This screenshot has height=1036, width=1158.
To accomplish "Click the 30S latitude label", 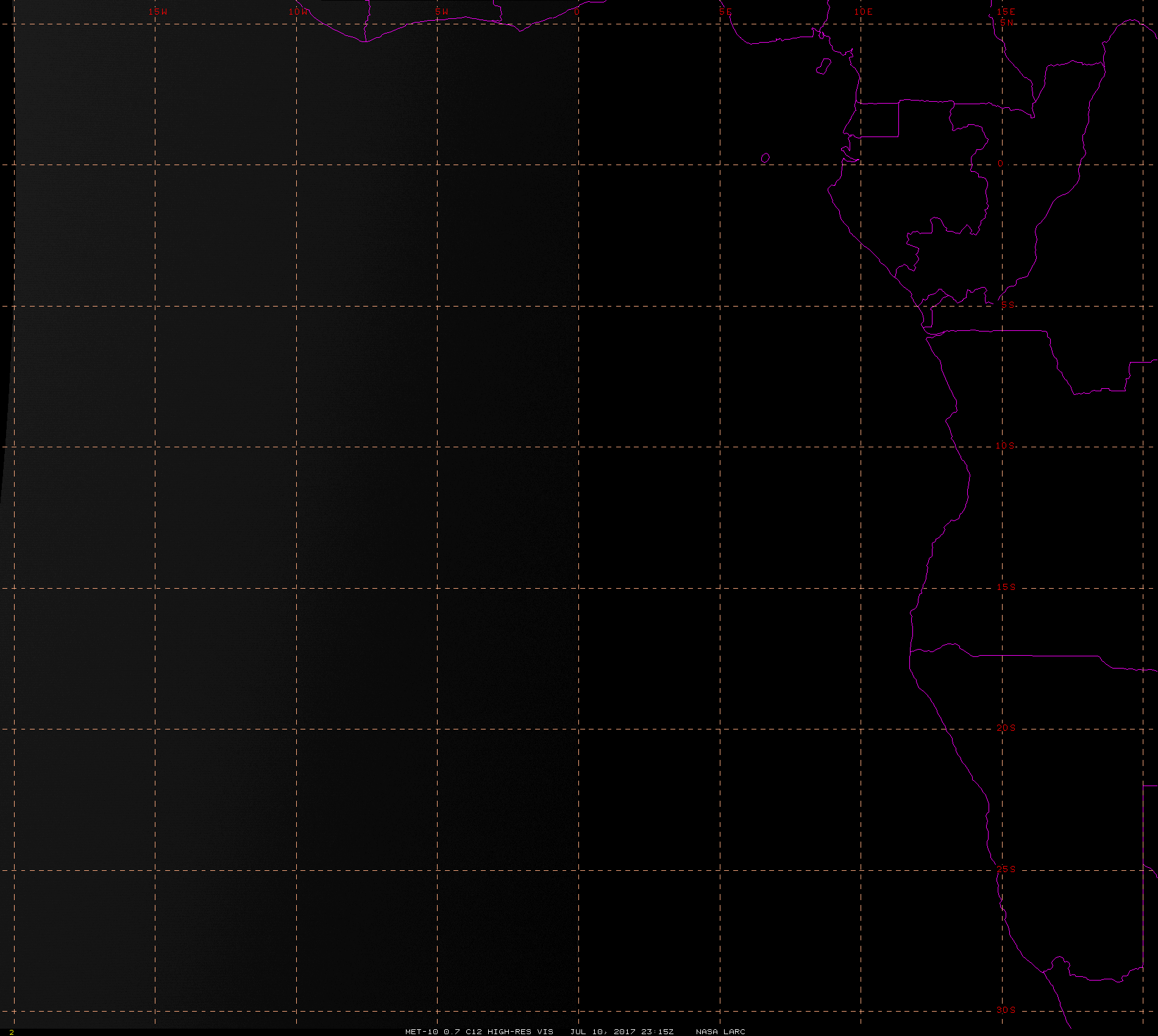I will coord(1006,1010).
